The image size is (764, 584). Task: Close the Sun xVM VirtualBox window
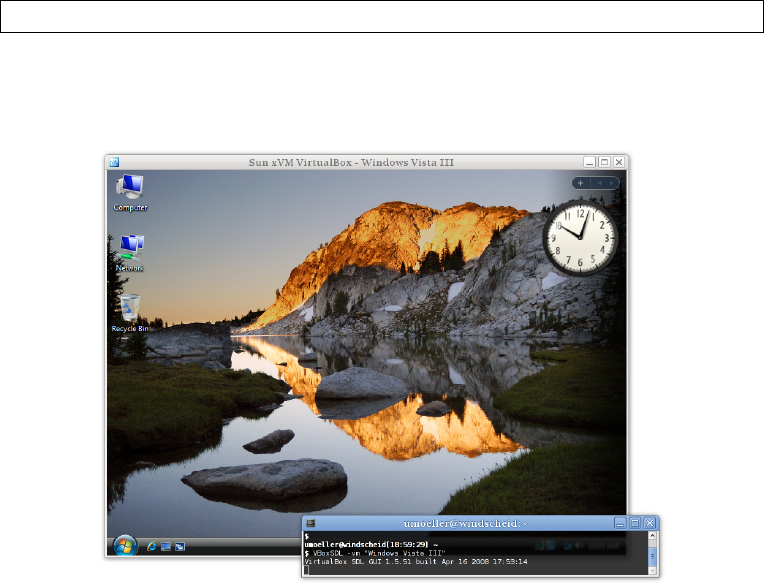pos(619,162)
